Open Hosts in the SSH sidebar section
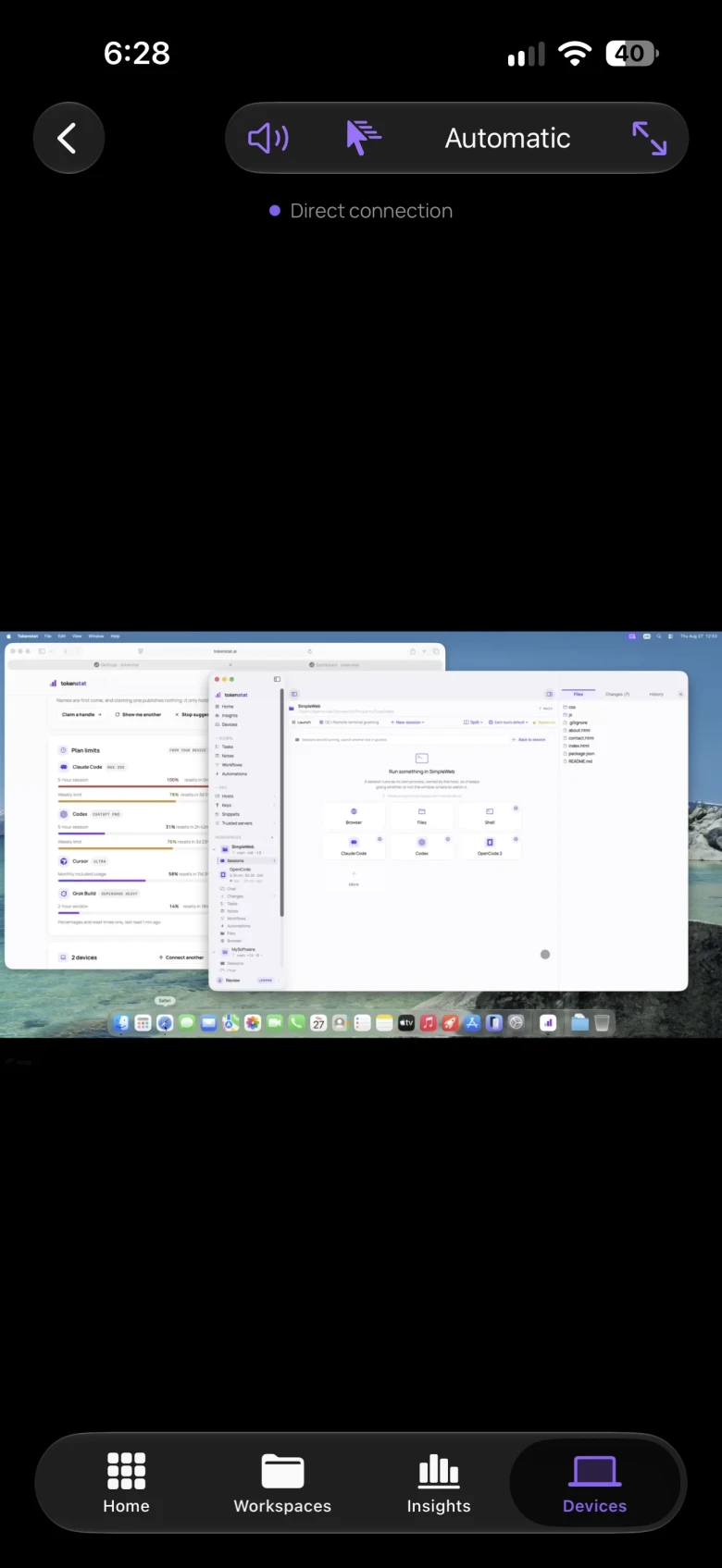Image resolution: width=722 pixels, height=1568 pixels. pyautogui.click(x=227, y=796)
